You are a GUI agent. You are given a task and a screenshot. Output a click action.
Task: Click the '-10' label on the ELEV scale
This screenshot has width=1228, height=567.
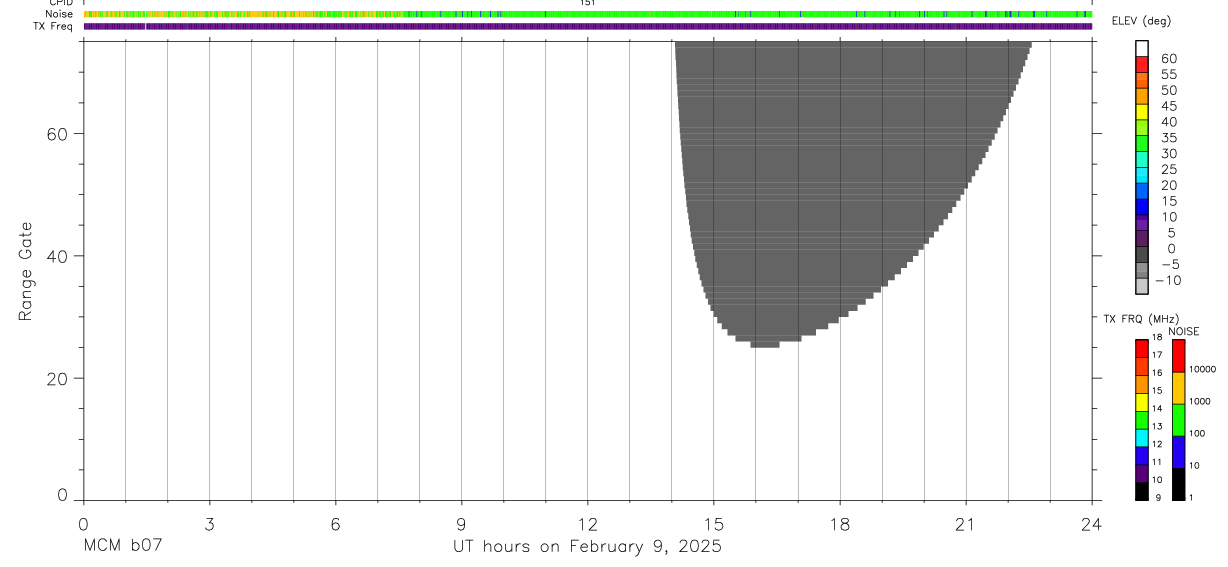[1167, 280]
